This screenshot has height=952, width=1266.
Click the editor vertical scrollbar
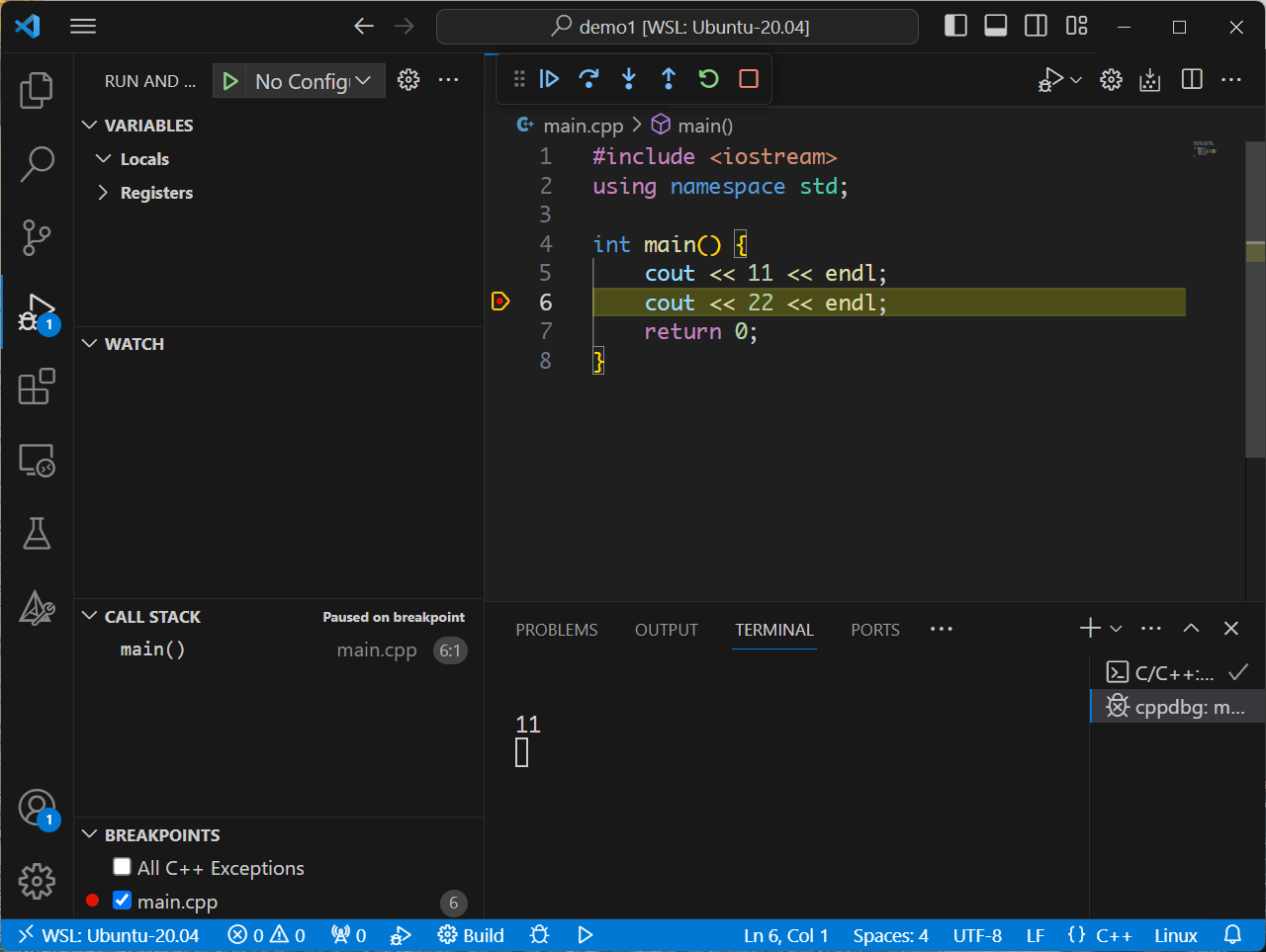click(1255, 300)
